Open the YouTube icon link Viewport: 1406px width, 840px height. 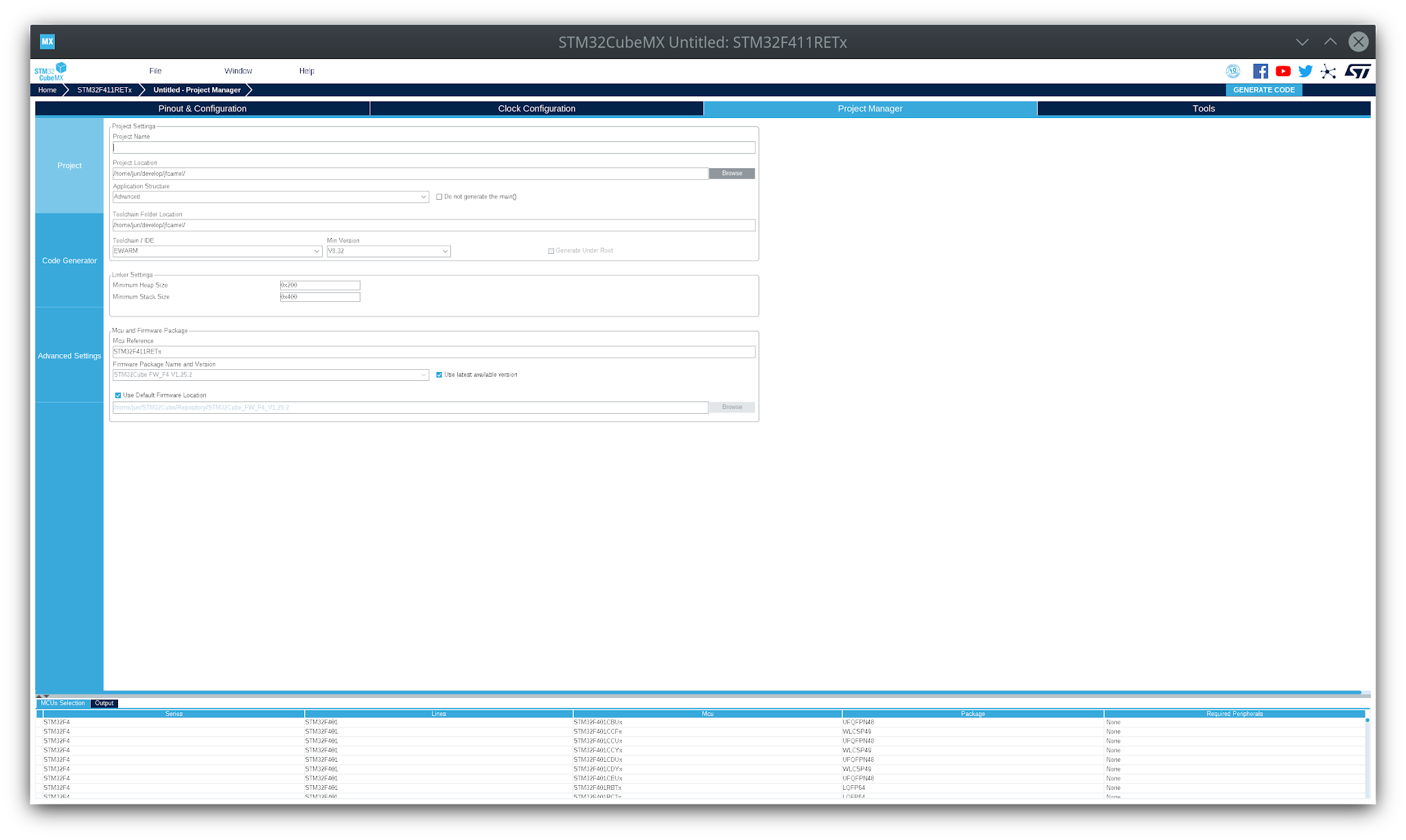tap(1283, 71)
